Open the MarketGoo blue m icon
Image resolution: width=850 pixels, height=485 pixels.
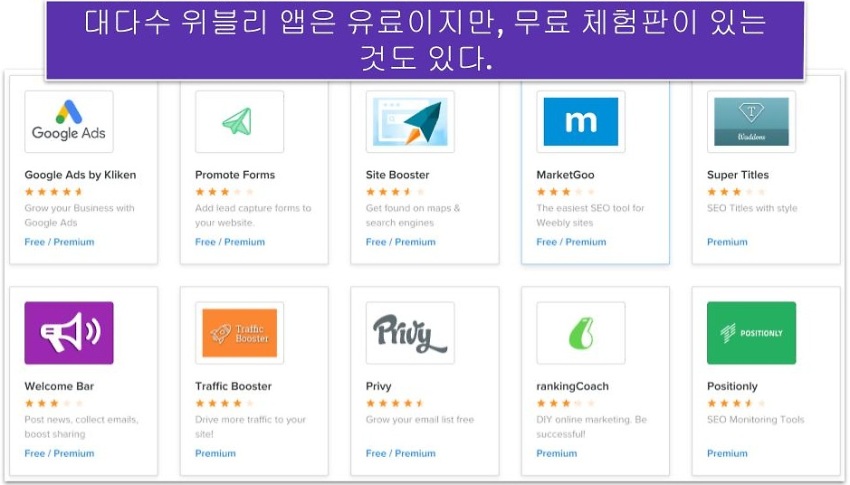(x=581, y=121)
